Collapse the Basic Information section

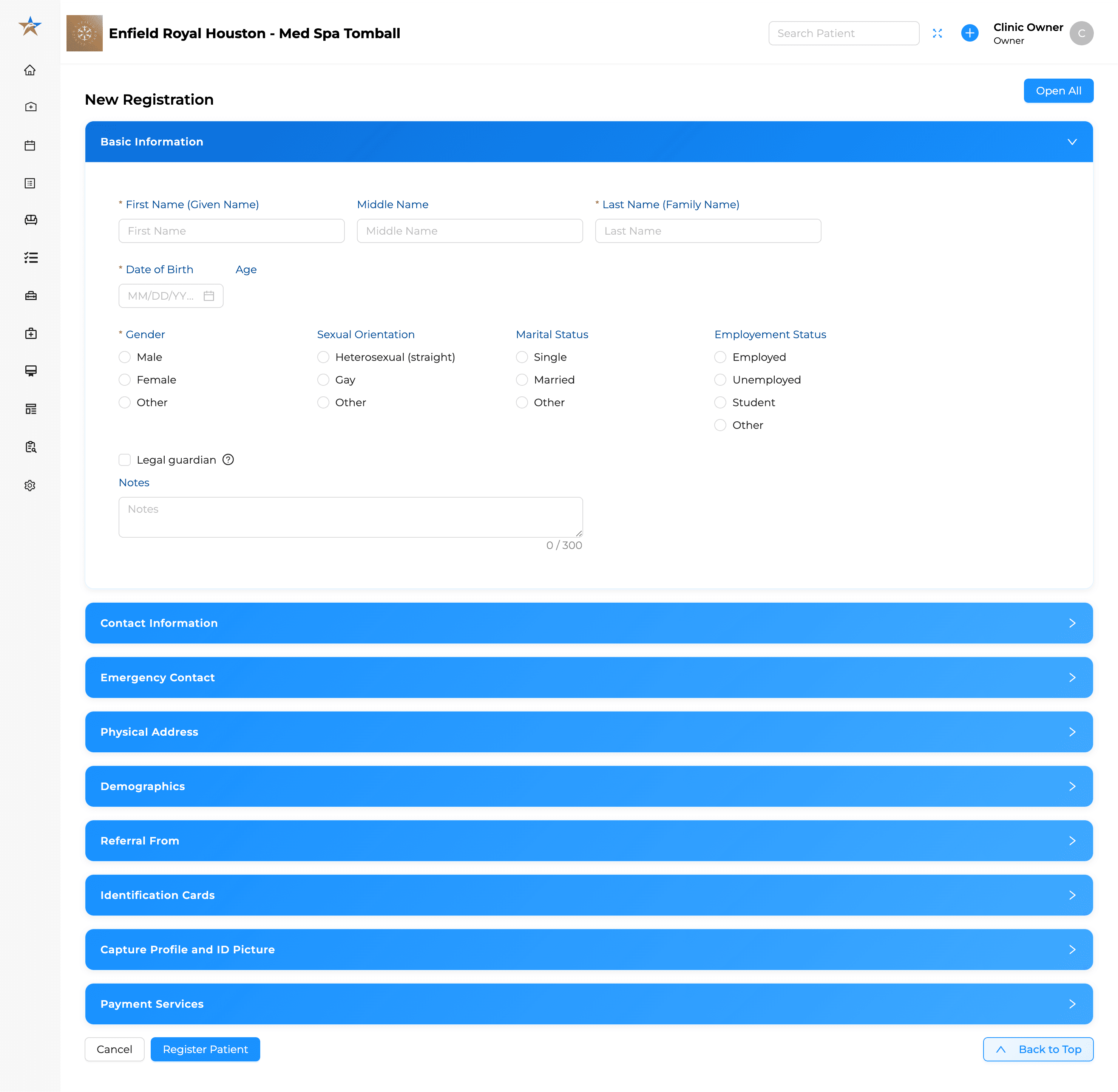pos(1072,142)
